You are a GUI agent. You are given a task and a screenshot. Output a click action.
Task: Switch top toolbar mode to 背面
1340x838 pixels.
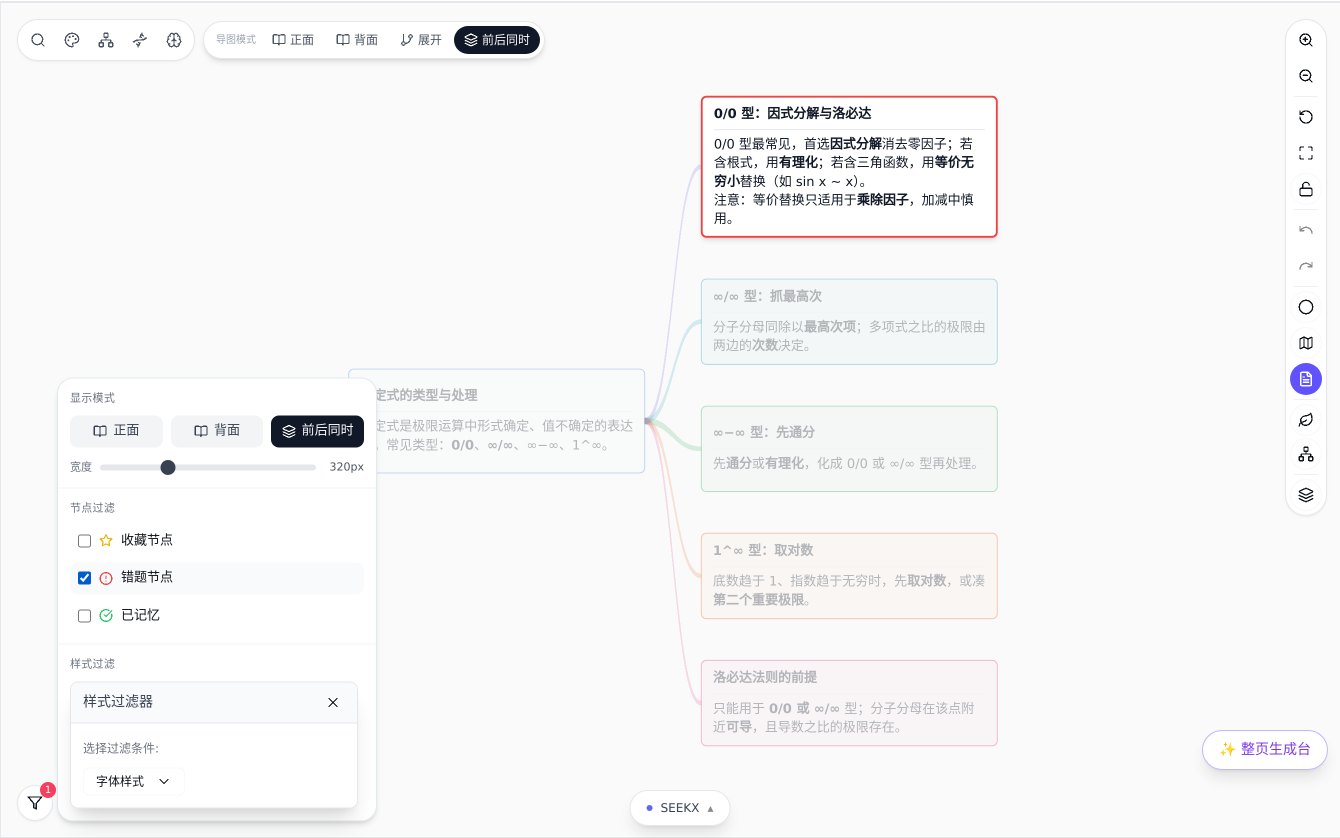(x=357, y=40)
